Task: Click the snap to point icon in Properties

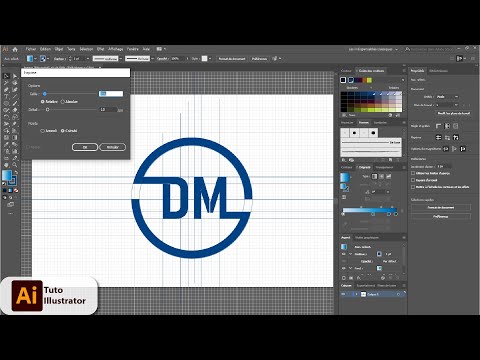Action: click(x=446, y=149)
